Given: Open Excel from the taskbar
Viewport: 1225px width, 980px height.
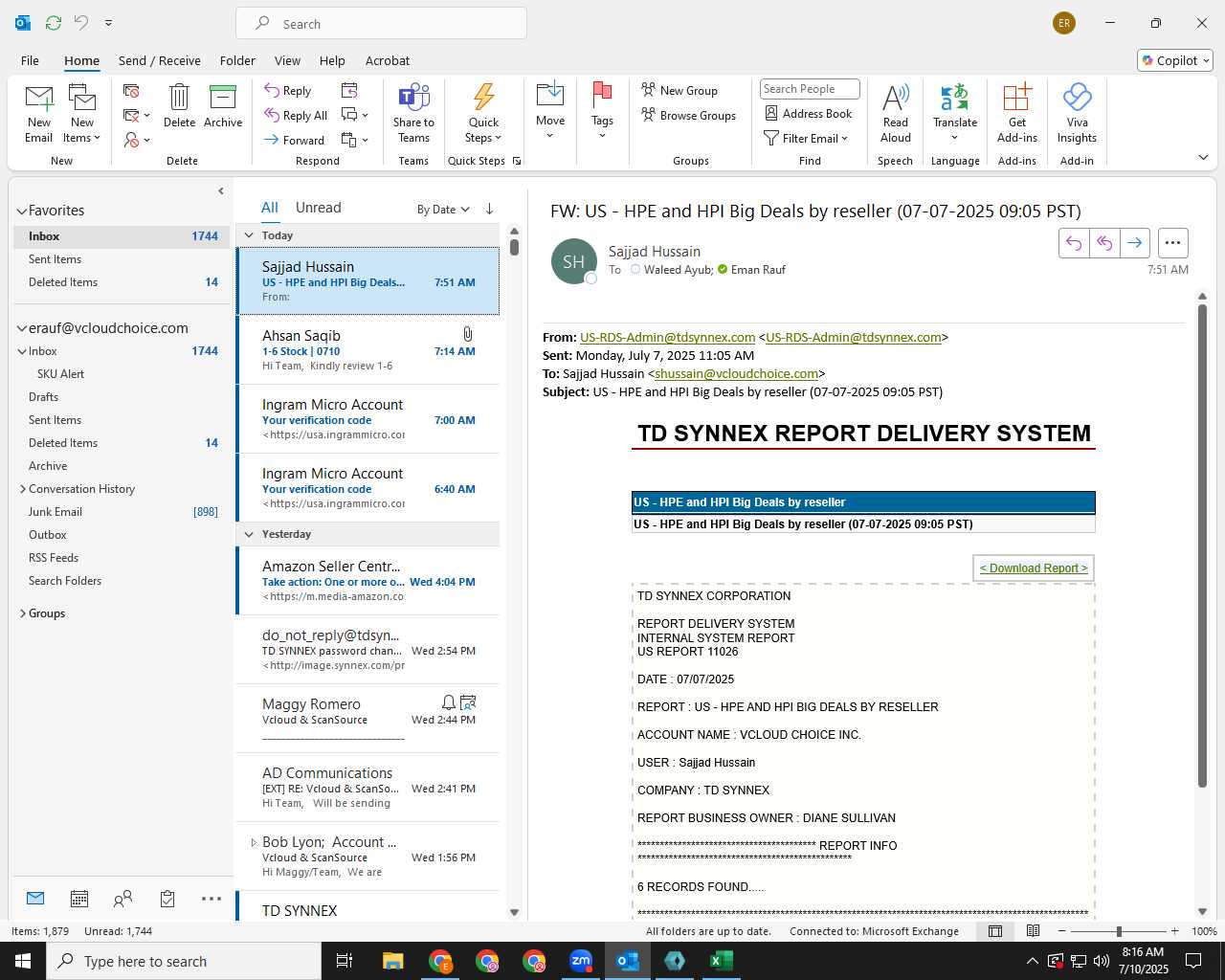Looking at the screenshot, I should pyautogui.click(x=722, y=961).
